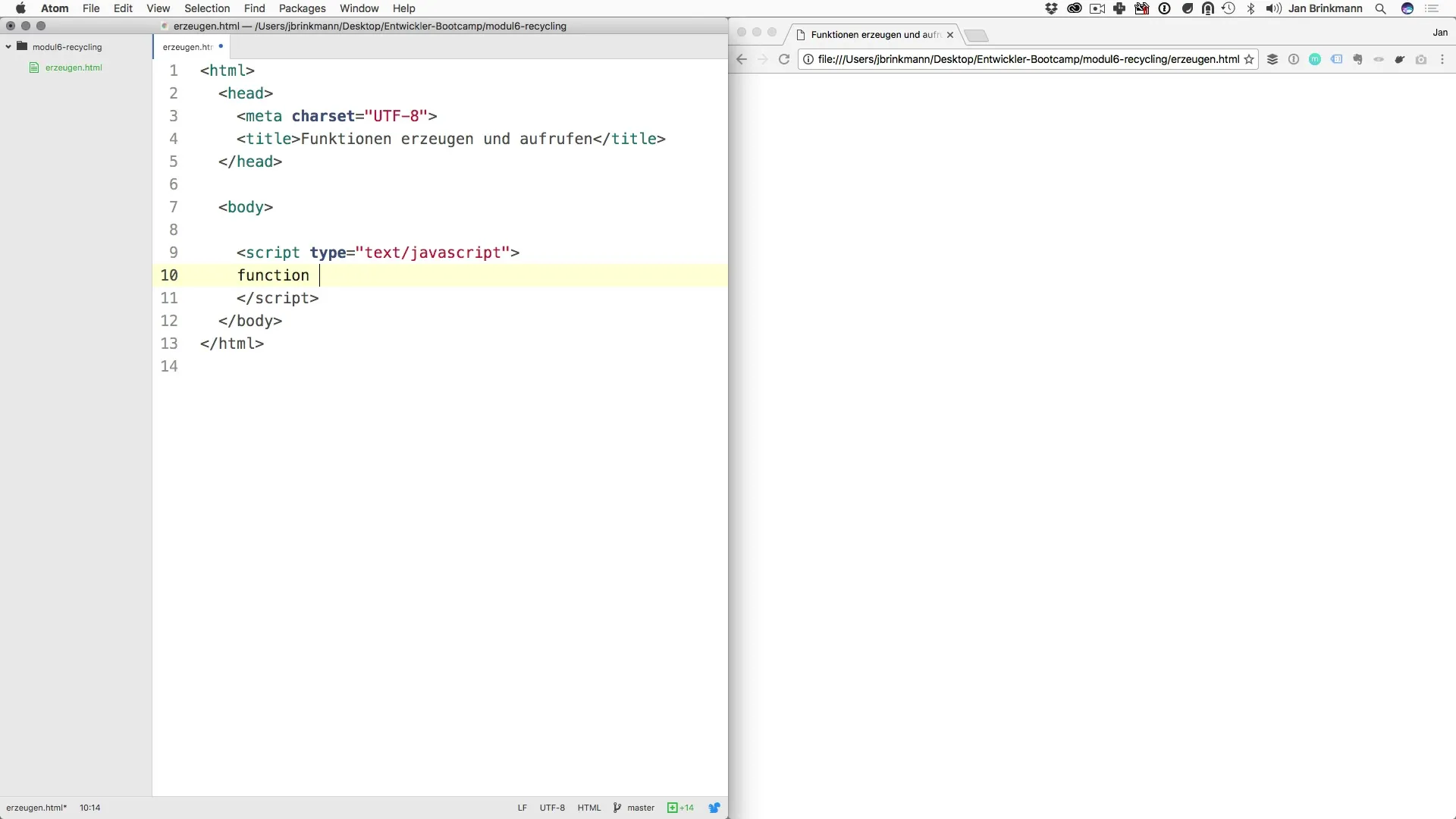Click the dark bird-shaped extension icon
This screenshot has height=819, width=1456.
[x=1400, y=59]
